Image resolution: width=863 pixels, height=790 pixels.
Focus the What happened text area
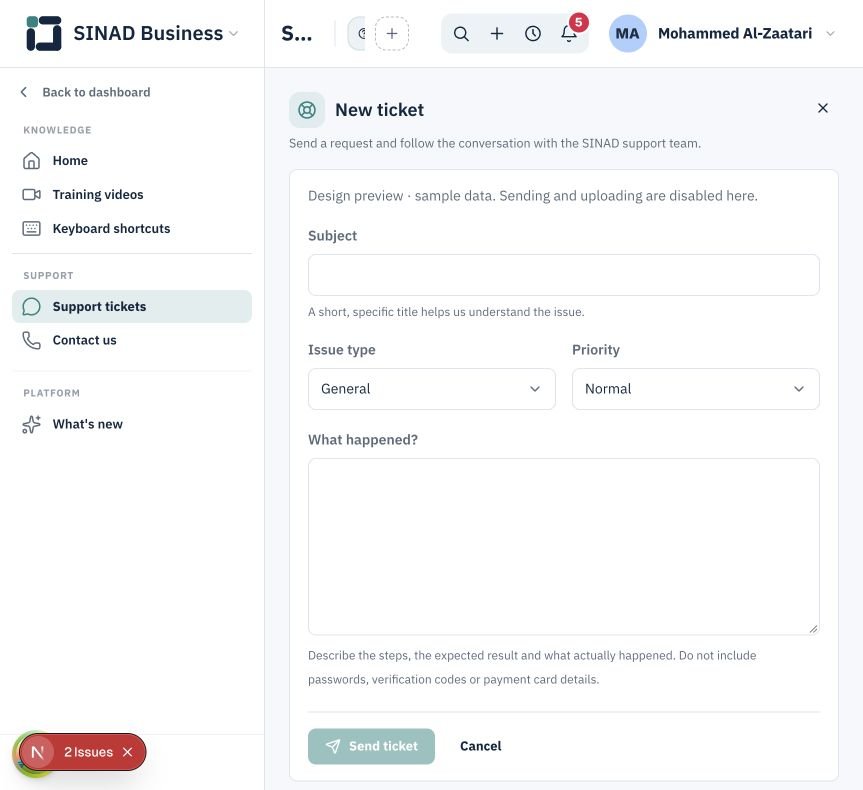[564, 547]
